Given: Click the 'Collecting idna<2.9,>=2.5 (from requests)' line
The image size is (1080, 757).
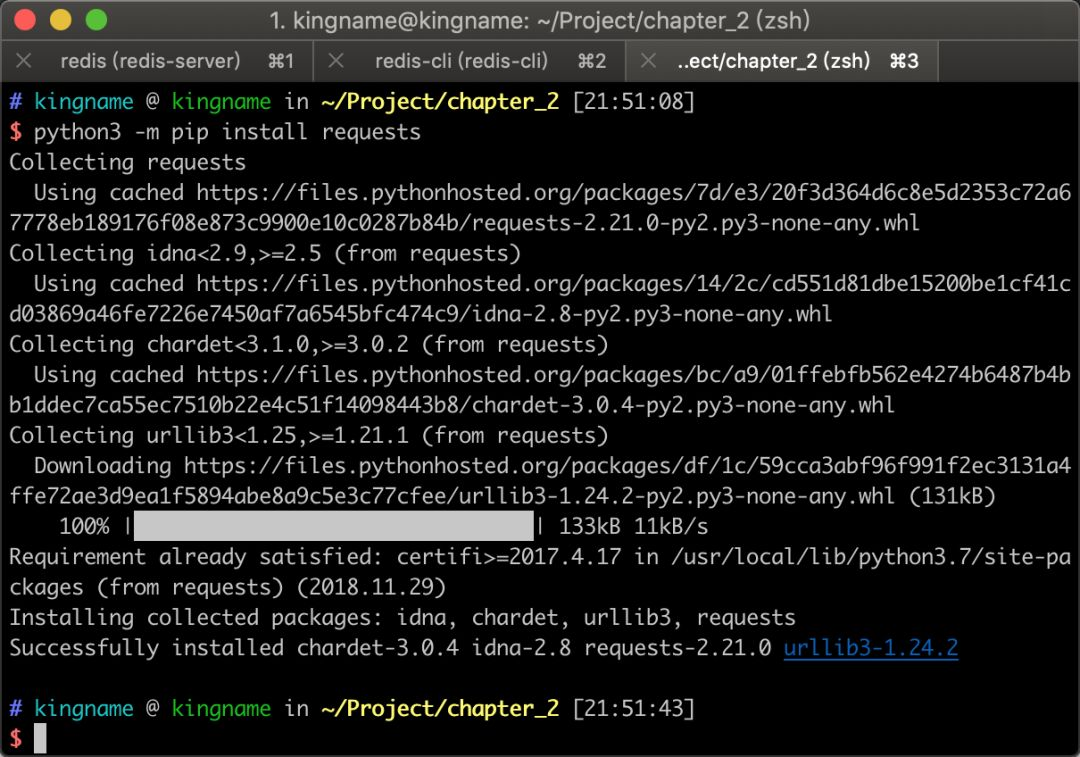Looking at the screenshot, I should coord(265,253).
